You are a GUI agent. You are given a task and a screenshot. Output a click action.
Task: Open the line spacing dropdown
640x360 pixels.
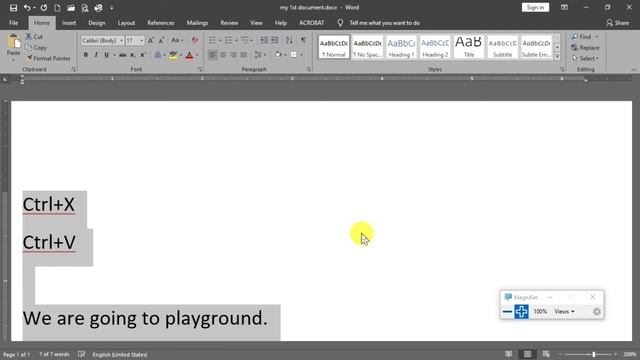(x=260, y=55)
